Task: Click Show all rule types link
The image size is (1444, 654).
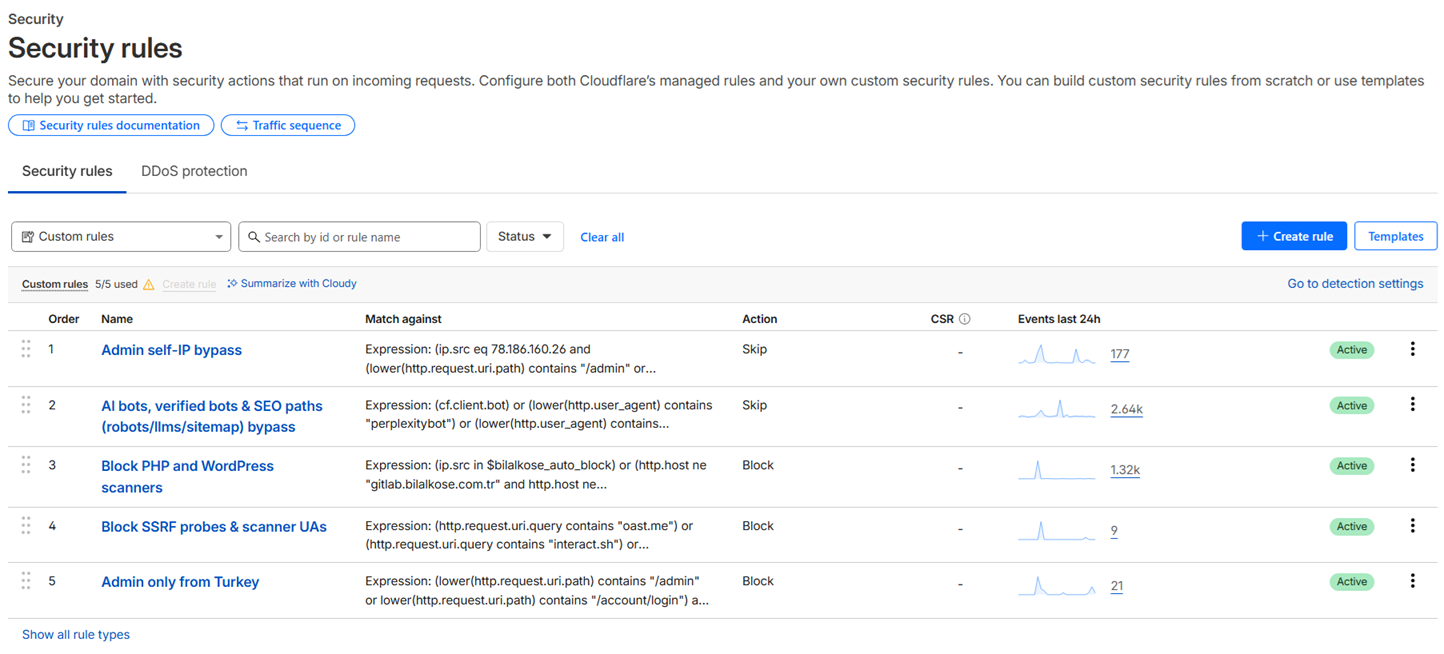Action: coord(76,635)
